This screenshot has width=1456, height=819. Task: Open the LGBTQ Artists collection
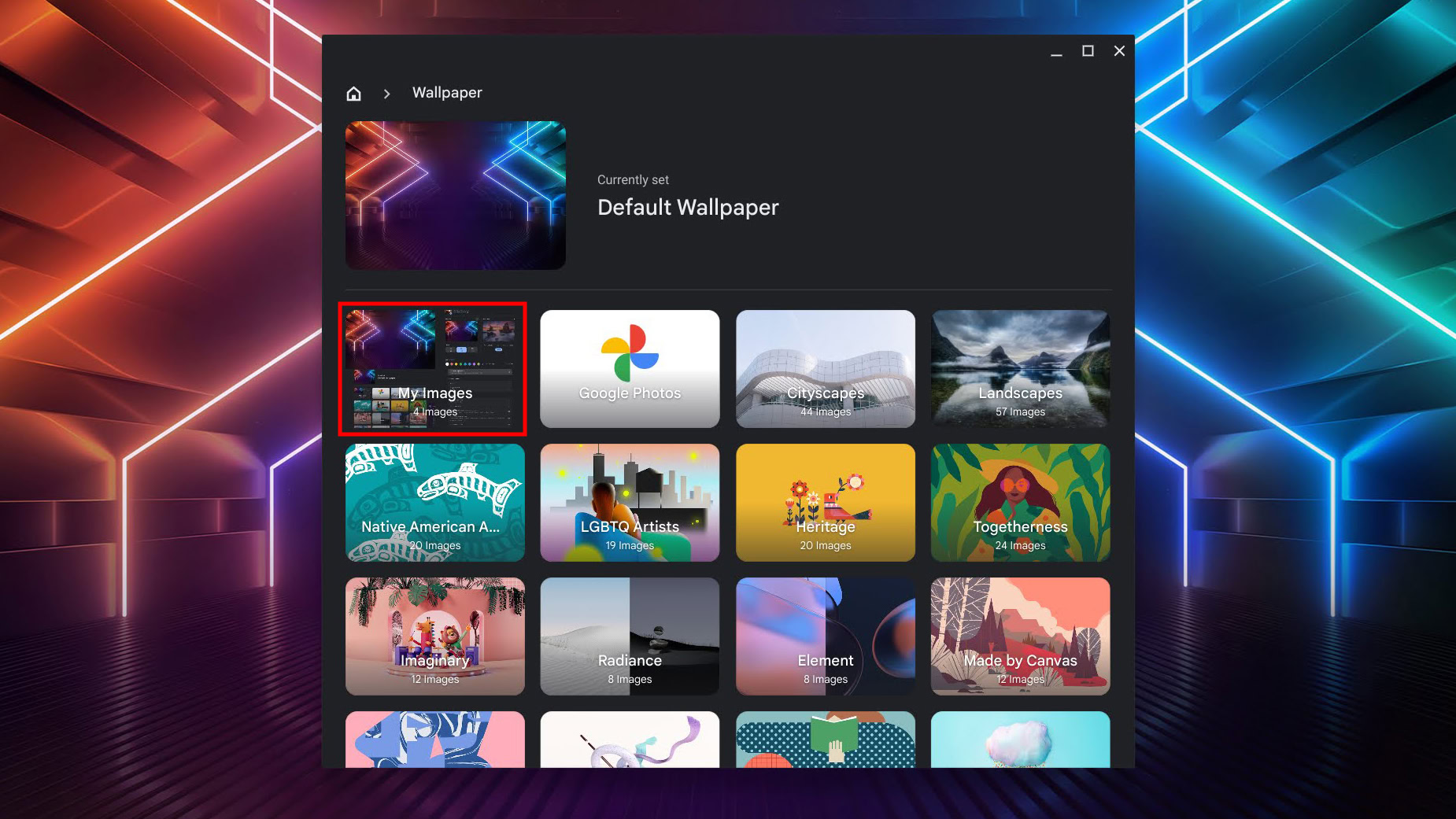(x=630, y=503)
